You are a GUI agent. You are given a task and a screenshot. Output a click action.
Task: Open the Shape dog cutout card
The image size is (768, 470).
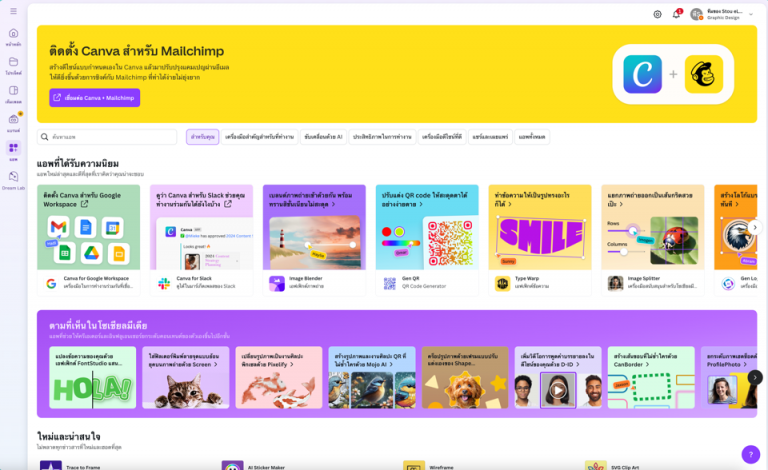pyautogui.click(x=465, y=377)
